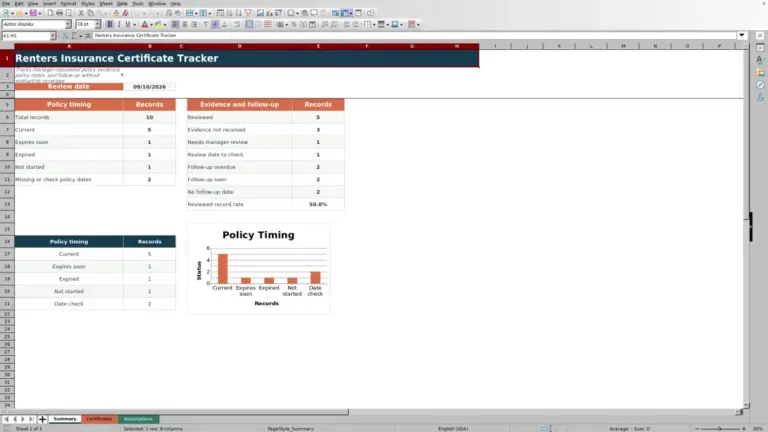Click the Align Right icon
The image size is (768, 432).
(194, 24)
